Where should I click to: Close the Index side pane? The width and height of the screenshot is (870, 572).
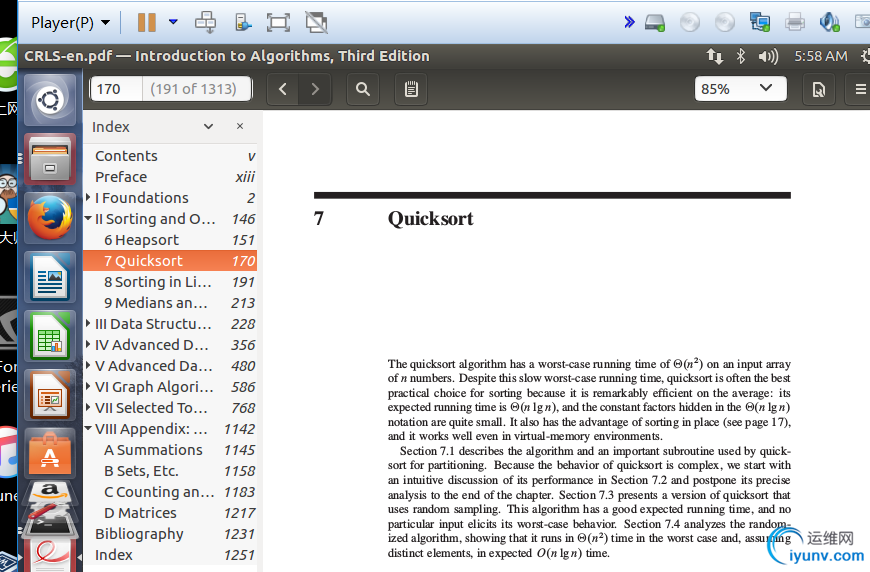click(x=240, y=126)
